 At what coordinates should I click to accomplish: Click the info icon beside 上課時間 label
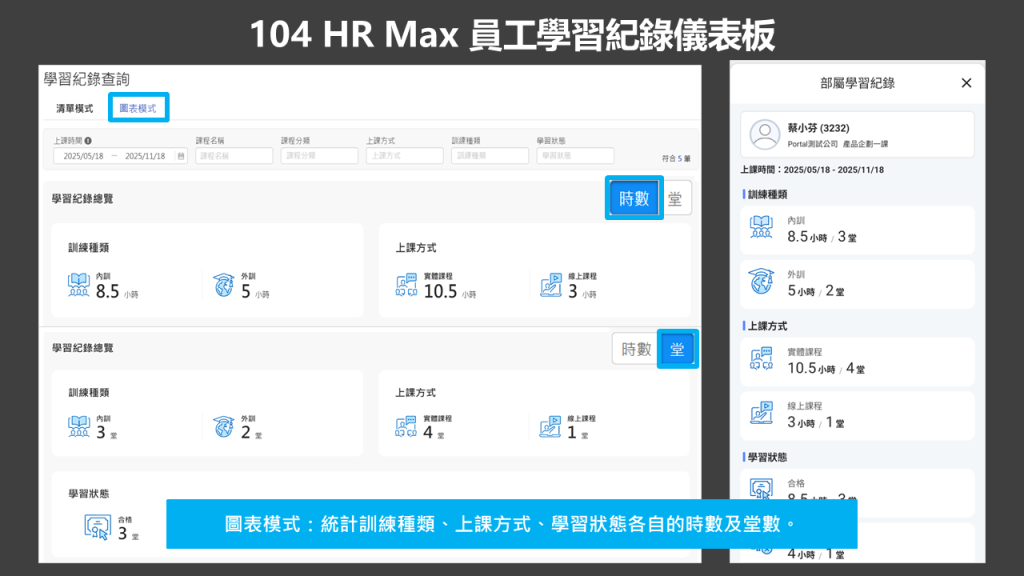(89, 142)
